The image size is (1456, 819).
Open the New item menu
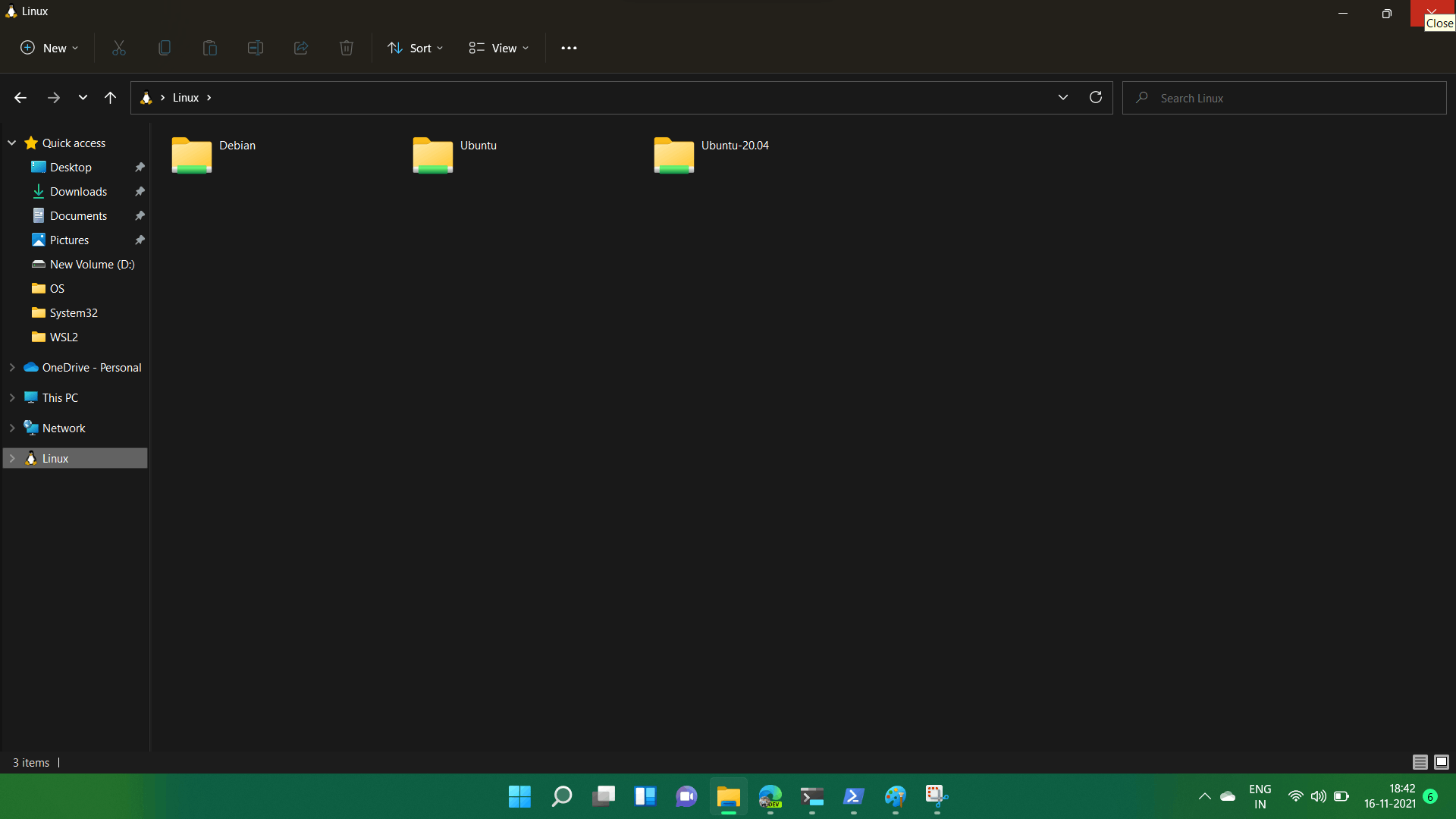pyautogui.click(x=49, y=48)
